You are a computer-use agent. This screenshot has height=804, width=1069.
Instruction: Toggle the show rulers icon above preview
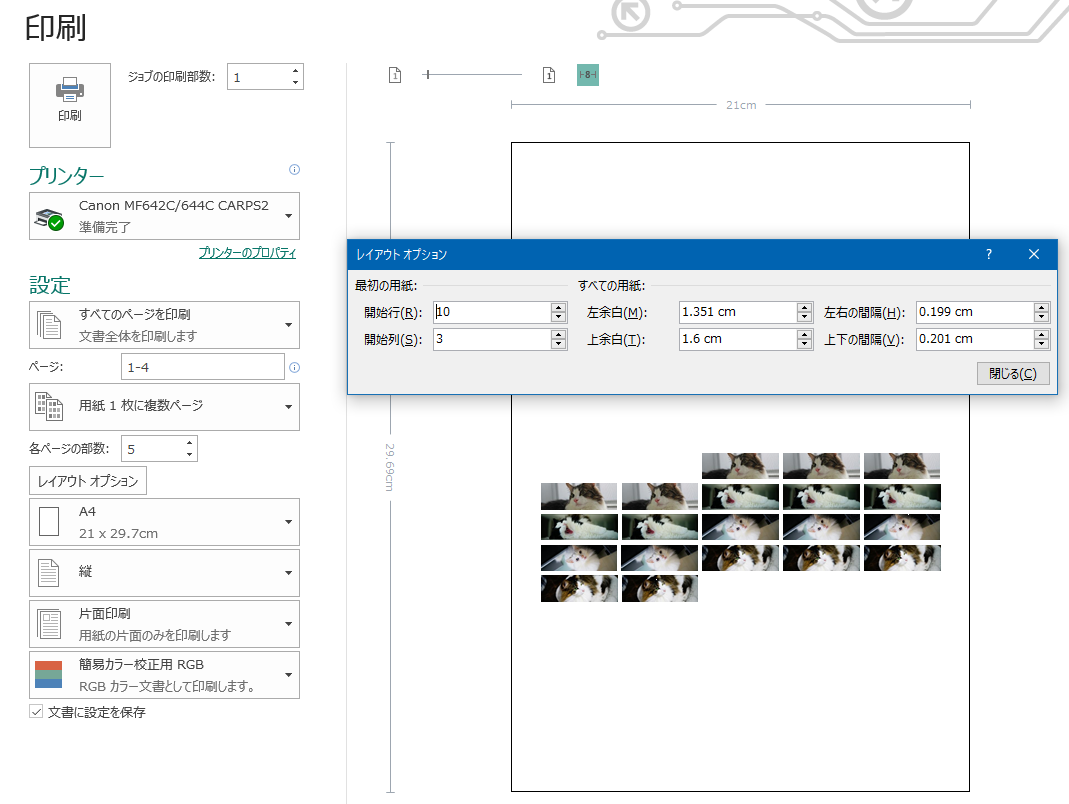pyautogui.click(x=588, y=75)
